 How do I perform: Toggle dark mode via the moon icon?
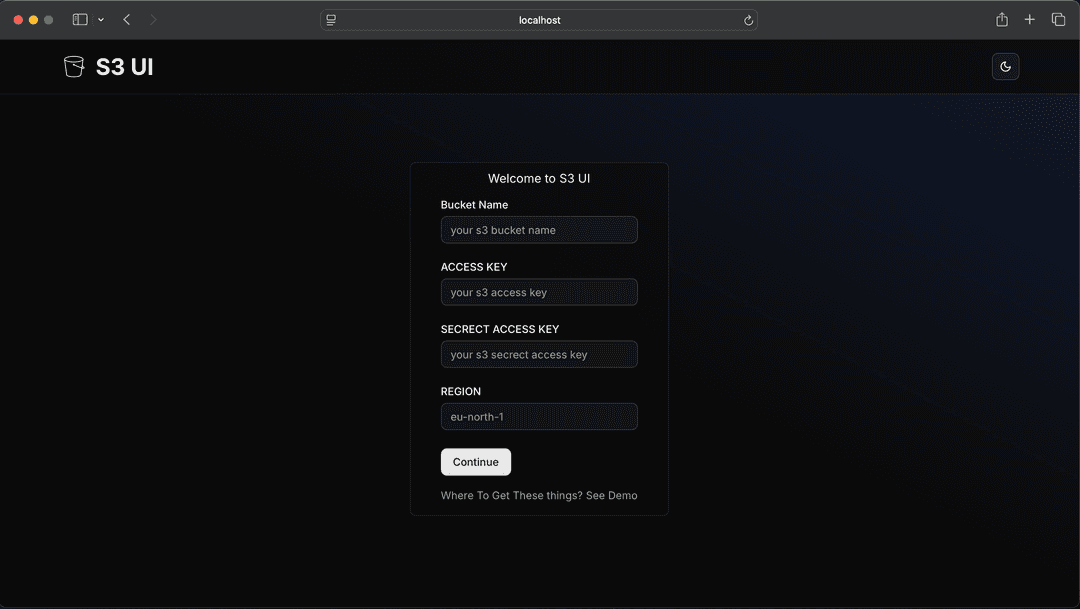pos(1005,66)
